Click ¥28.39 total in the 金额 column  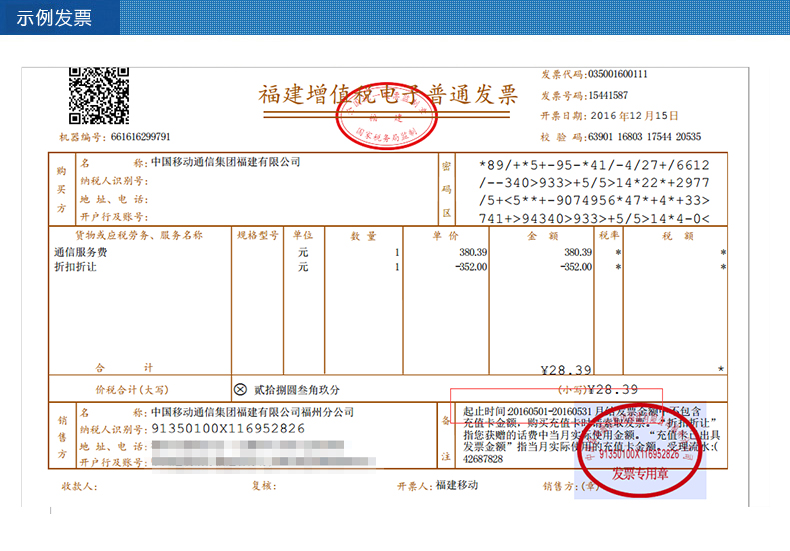tap(566, 370)
